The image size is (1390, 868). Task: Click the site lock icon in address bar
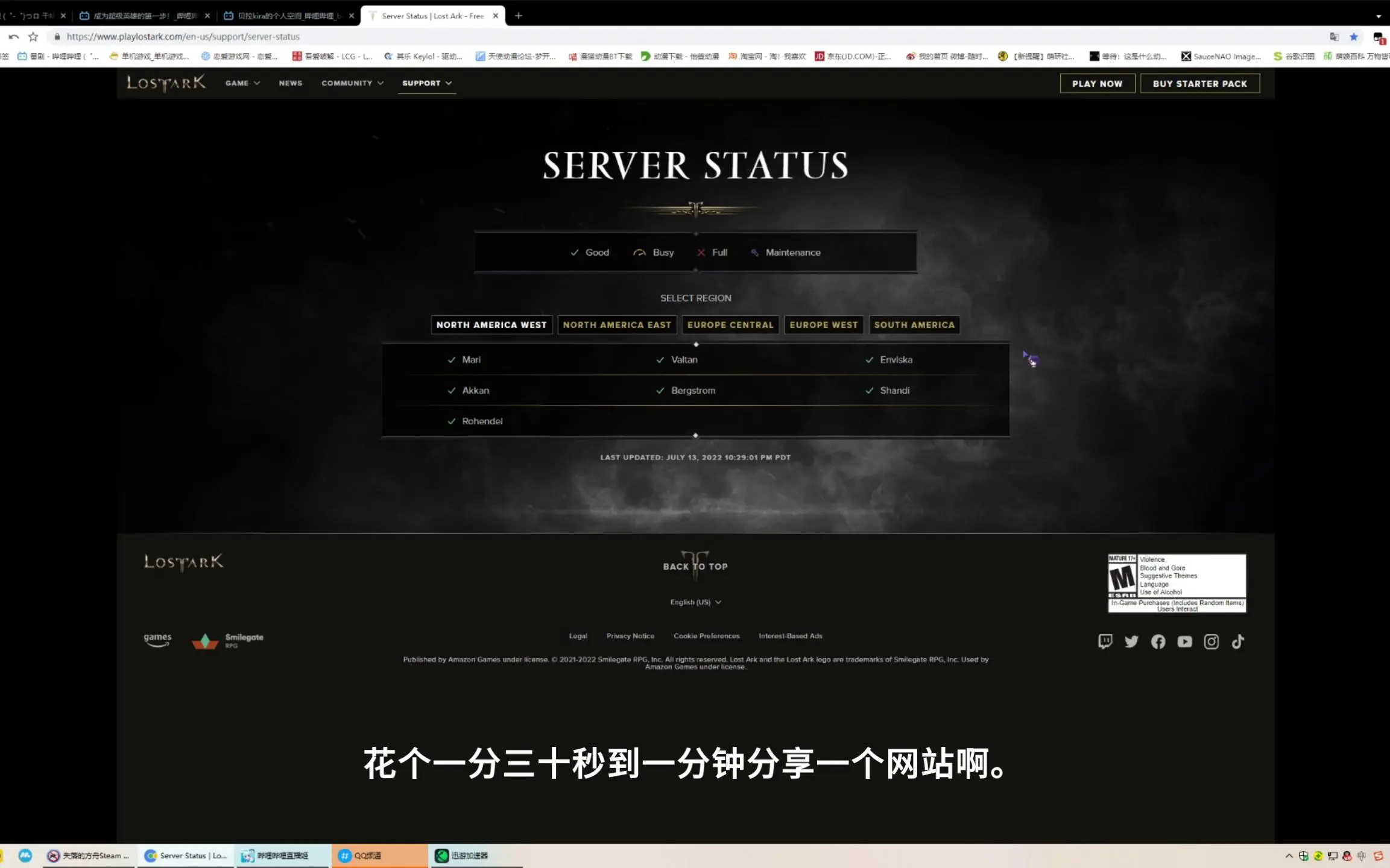(57, 37)
